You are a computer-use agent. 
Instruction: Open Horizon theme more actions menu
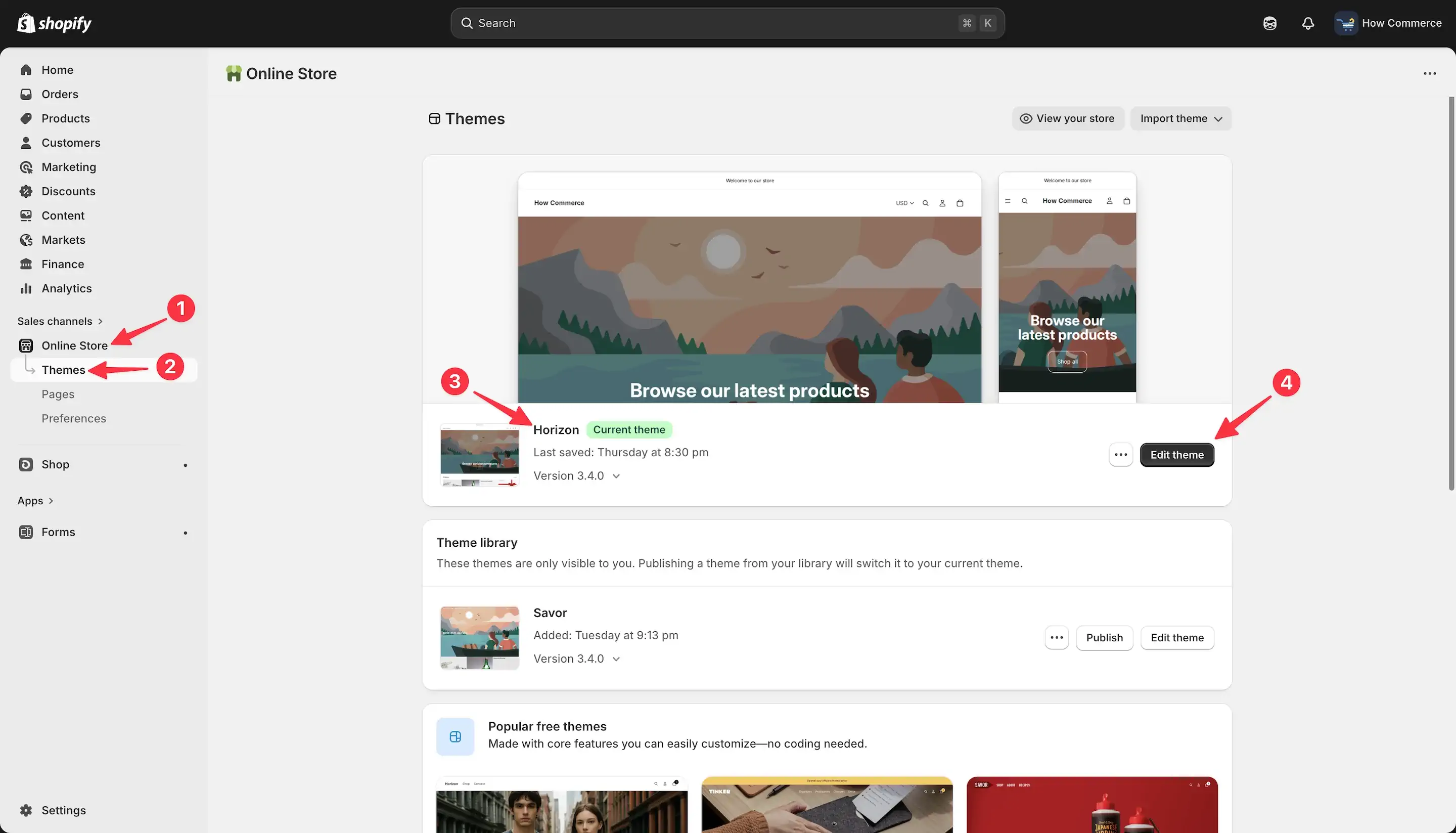tap(1120, 455)
